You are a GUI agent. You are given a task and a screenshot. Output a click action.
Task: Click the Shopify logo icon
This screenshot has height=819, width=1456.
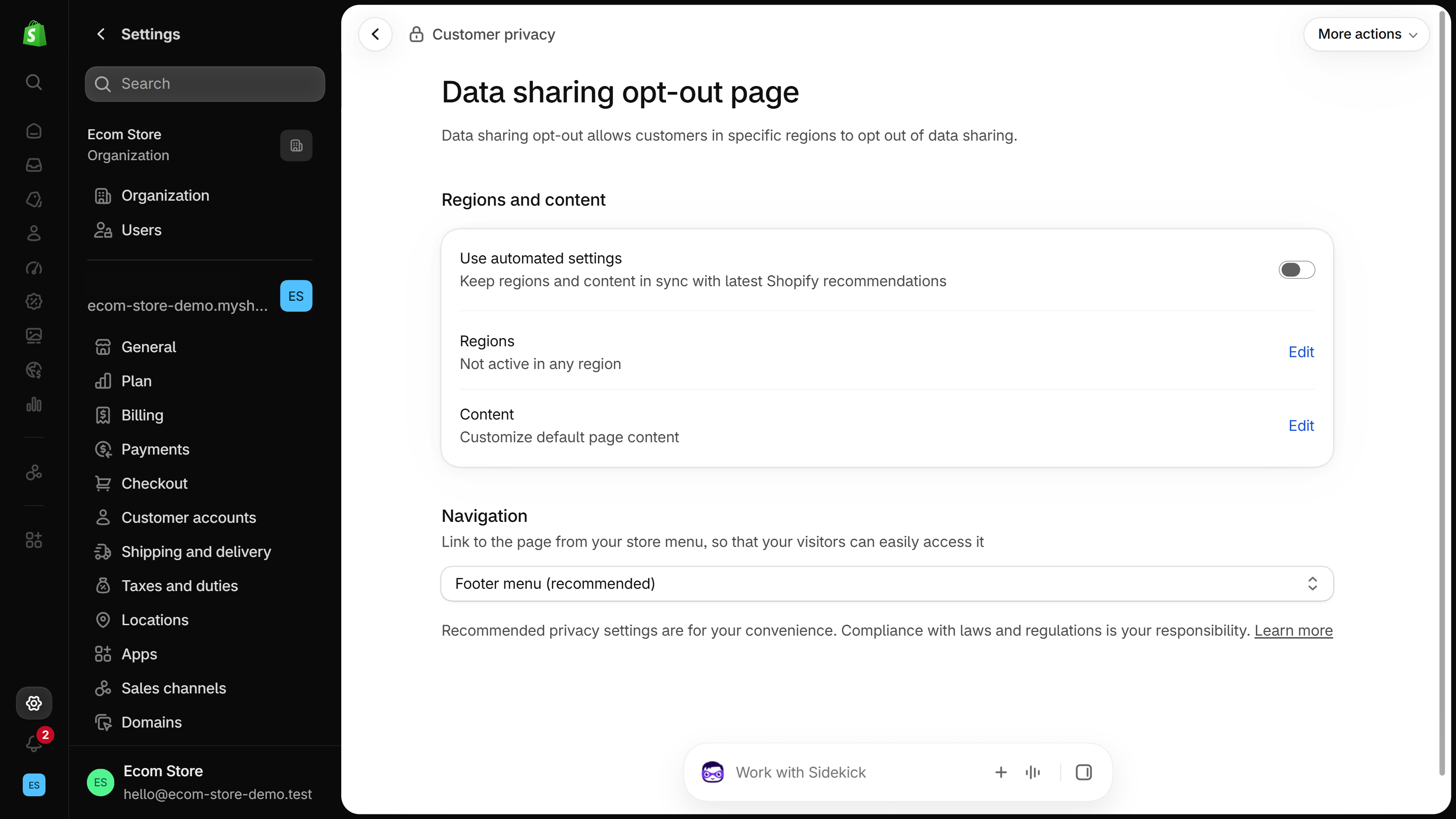point(34,34)
